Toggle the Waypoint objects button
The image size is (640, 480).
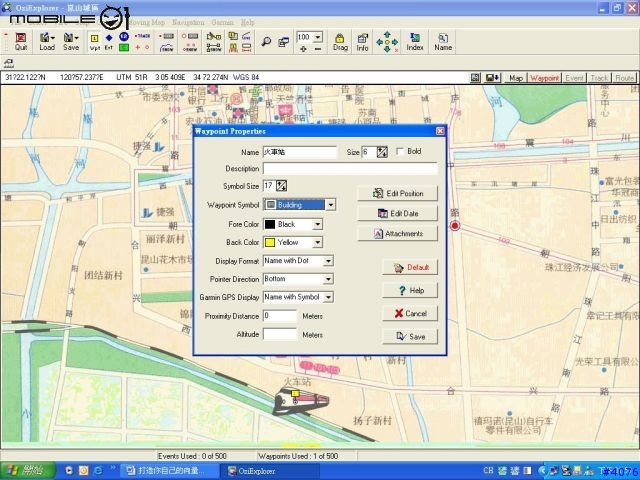click(x=545, y=78)
